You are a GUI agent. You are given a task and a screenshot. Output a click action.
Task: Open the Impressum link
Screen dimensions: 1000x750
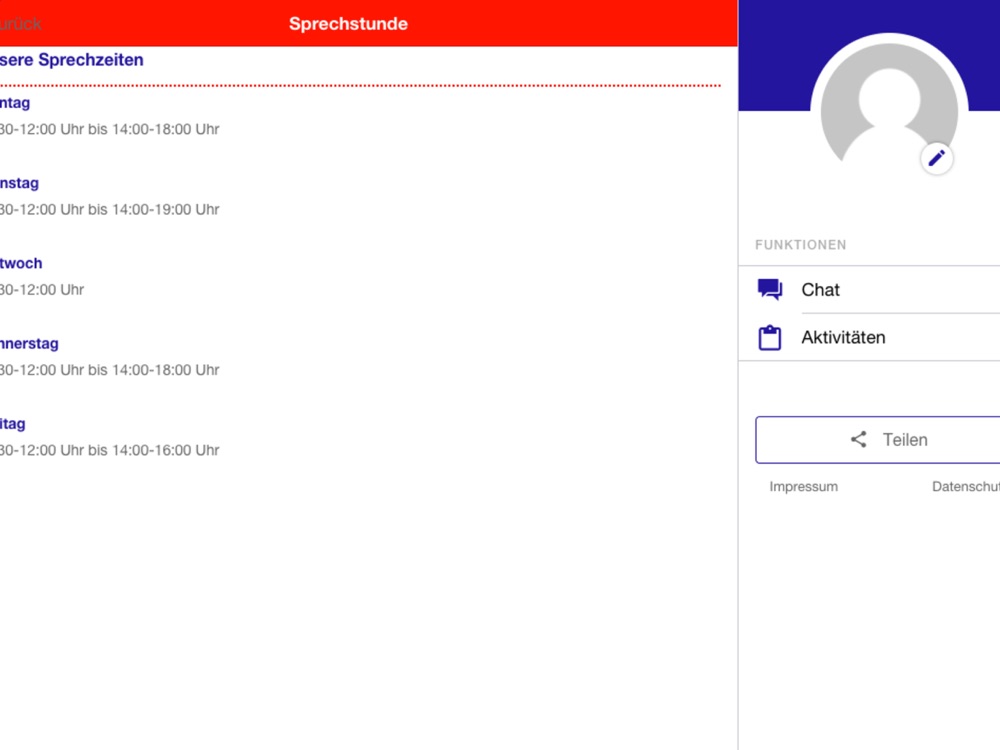point(804,487)
